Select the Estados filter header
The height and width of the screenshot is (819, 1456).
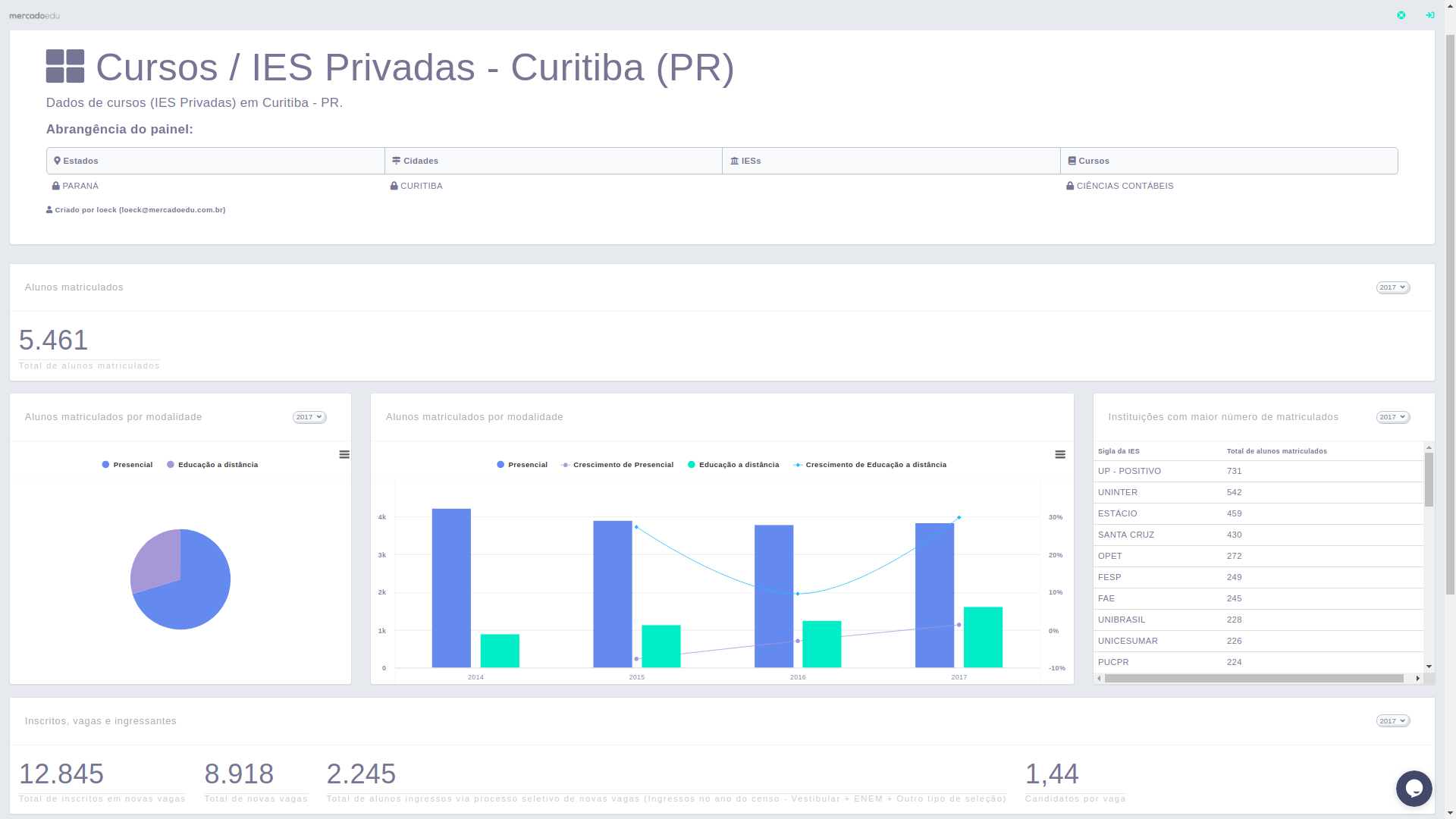tap(215, 161)
